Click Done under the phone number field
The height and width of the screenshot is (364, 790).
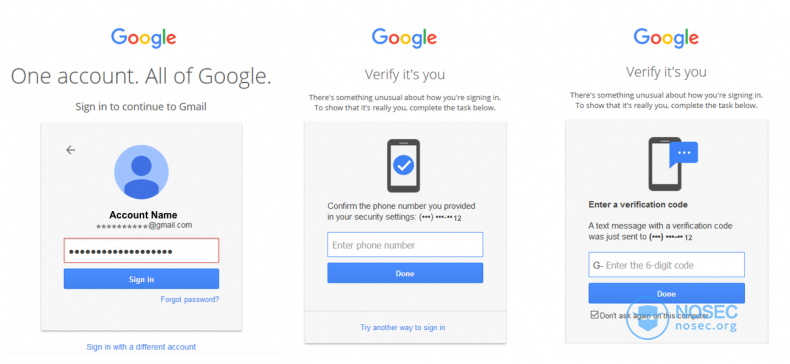coord(405,273)
